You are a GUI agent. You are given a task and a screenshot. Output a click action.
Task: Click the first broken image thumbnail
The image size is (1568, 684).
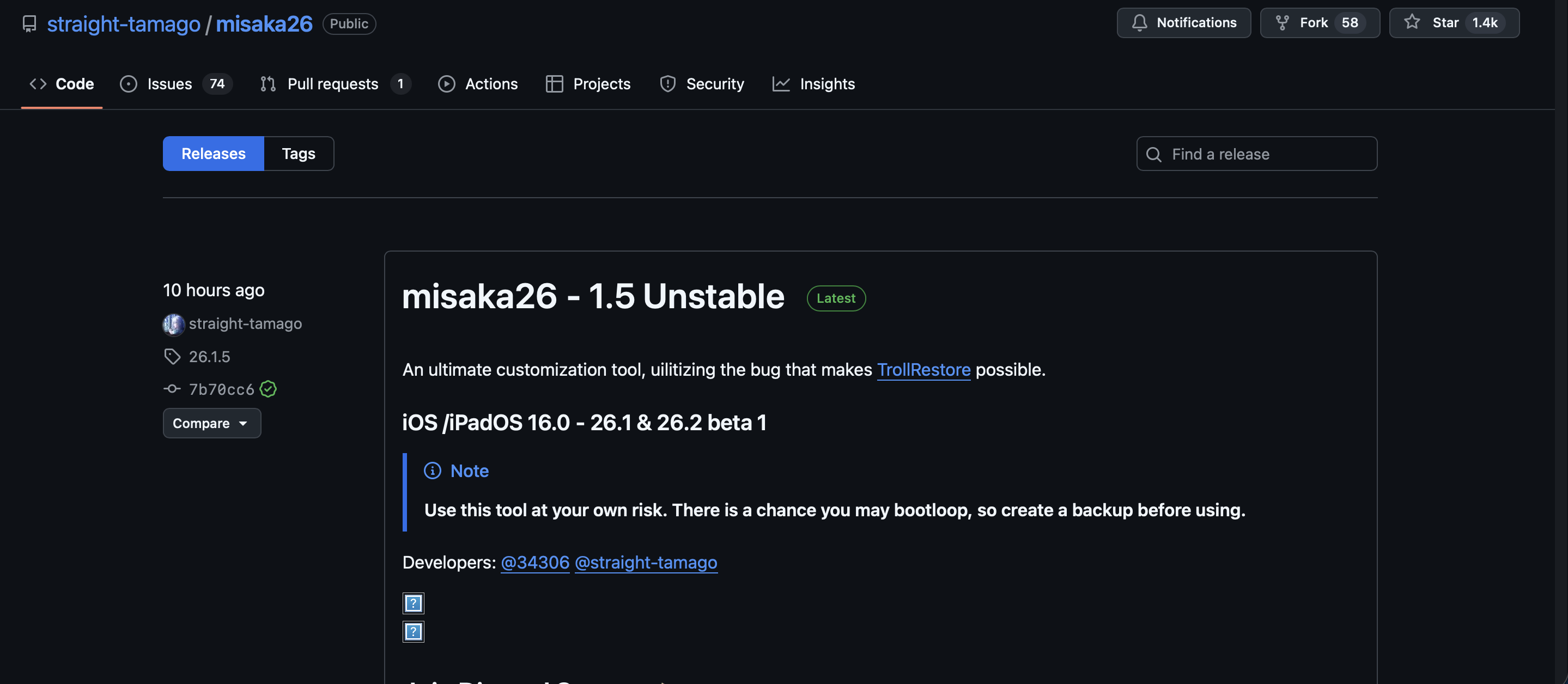(414, 603)
